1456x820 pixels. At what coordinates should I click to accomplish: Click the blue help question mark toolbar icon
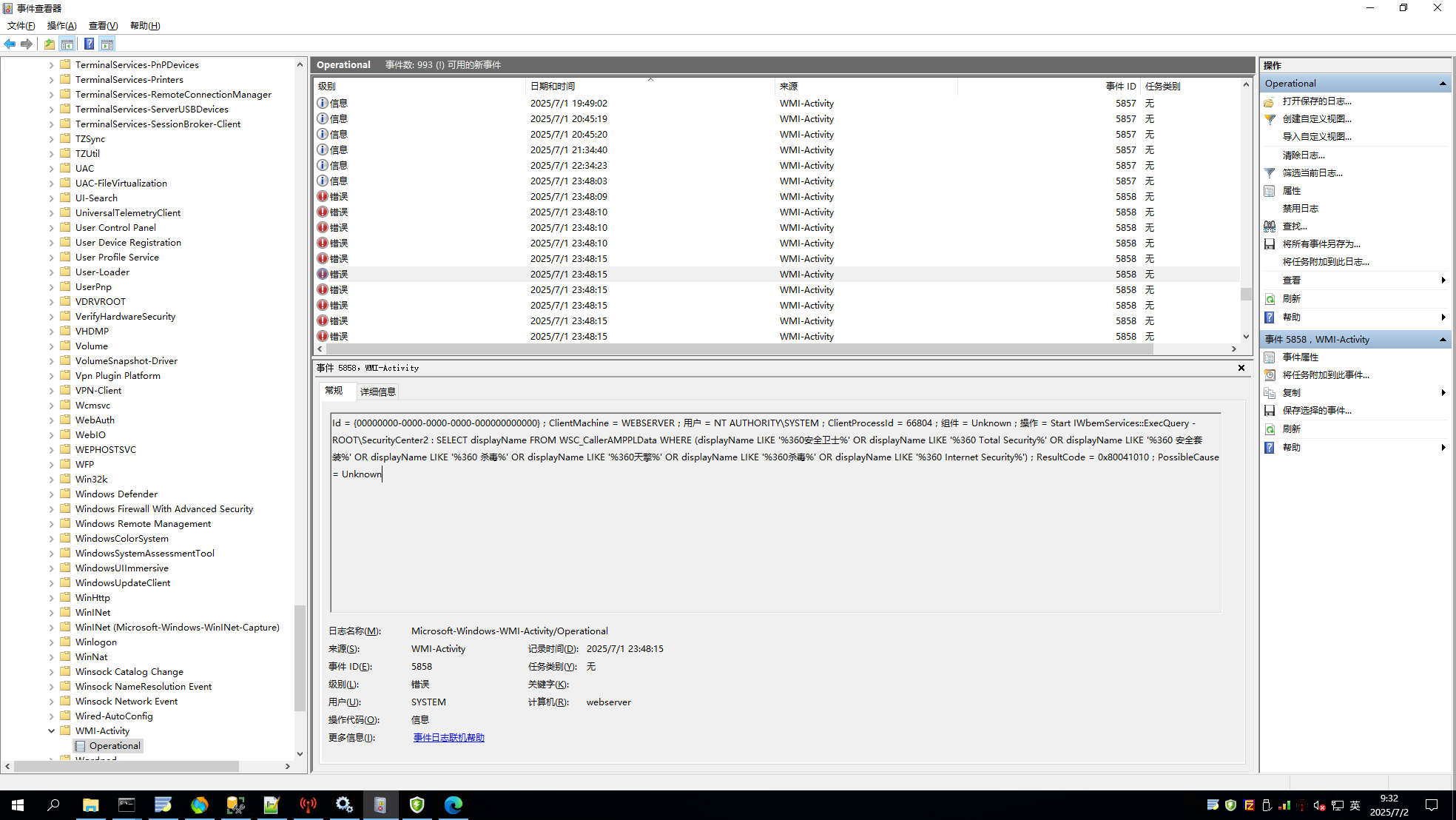pyautogui.click(x=89, y=44)
